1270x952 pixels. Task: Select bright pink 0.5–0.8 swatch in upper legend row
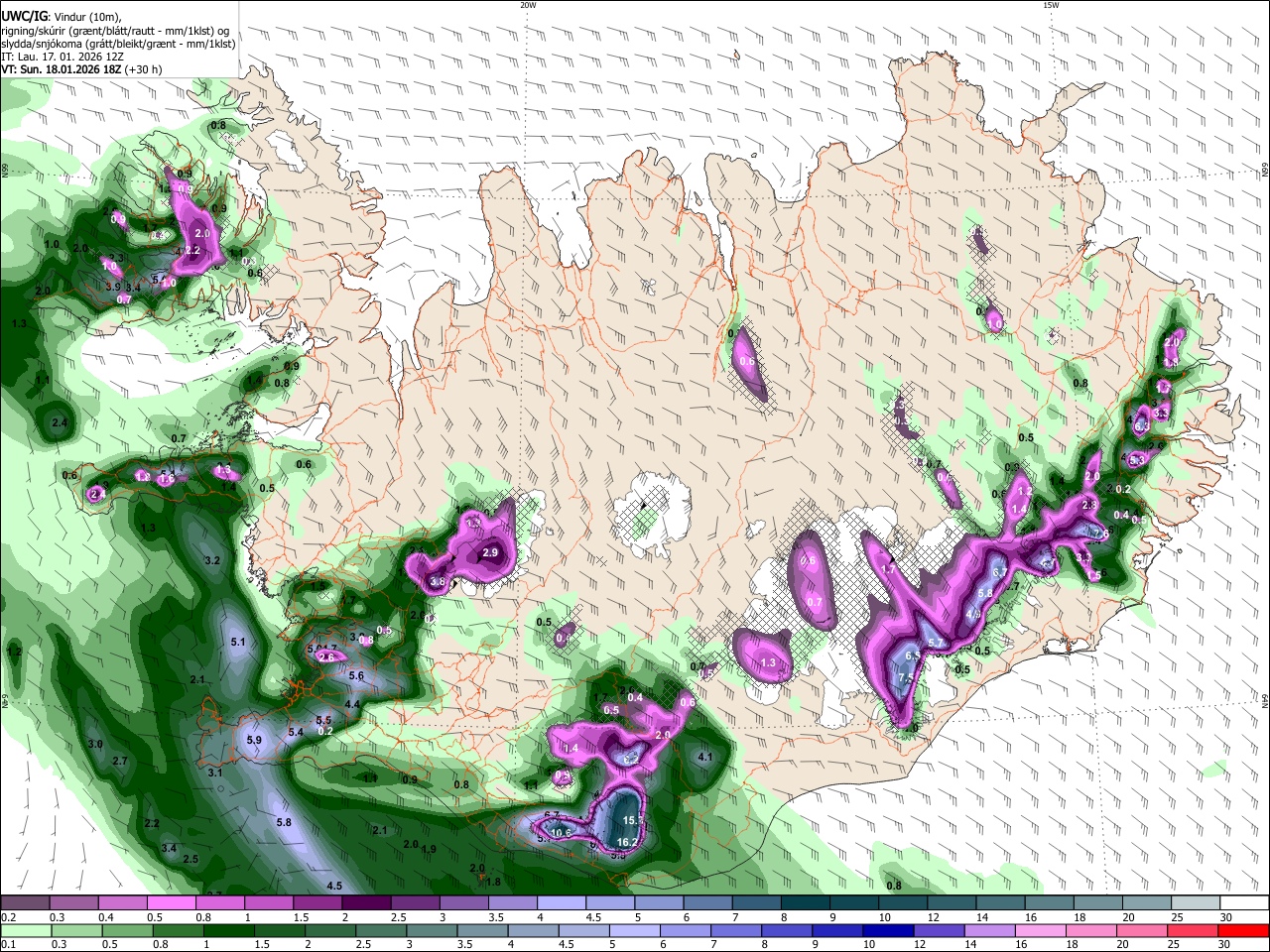coord(171,903)
